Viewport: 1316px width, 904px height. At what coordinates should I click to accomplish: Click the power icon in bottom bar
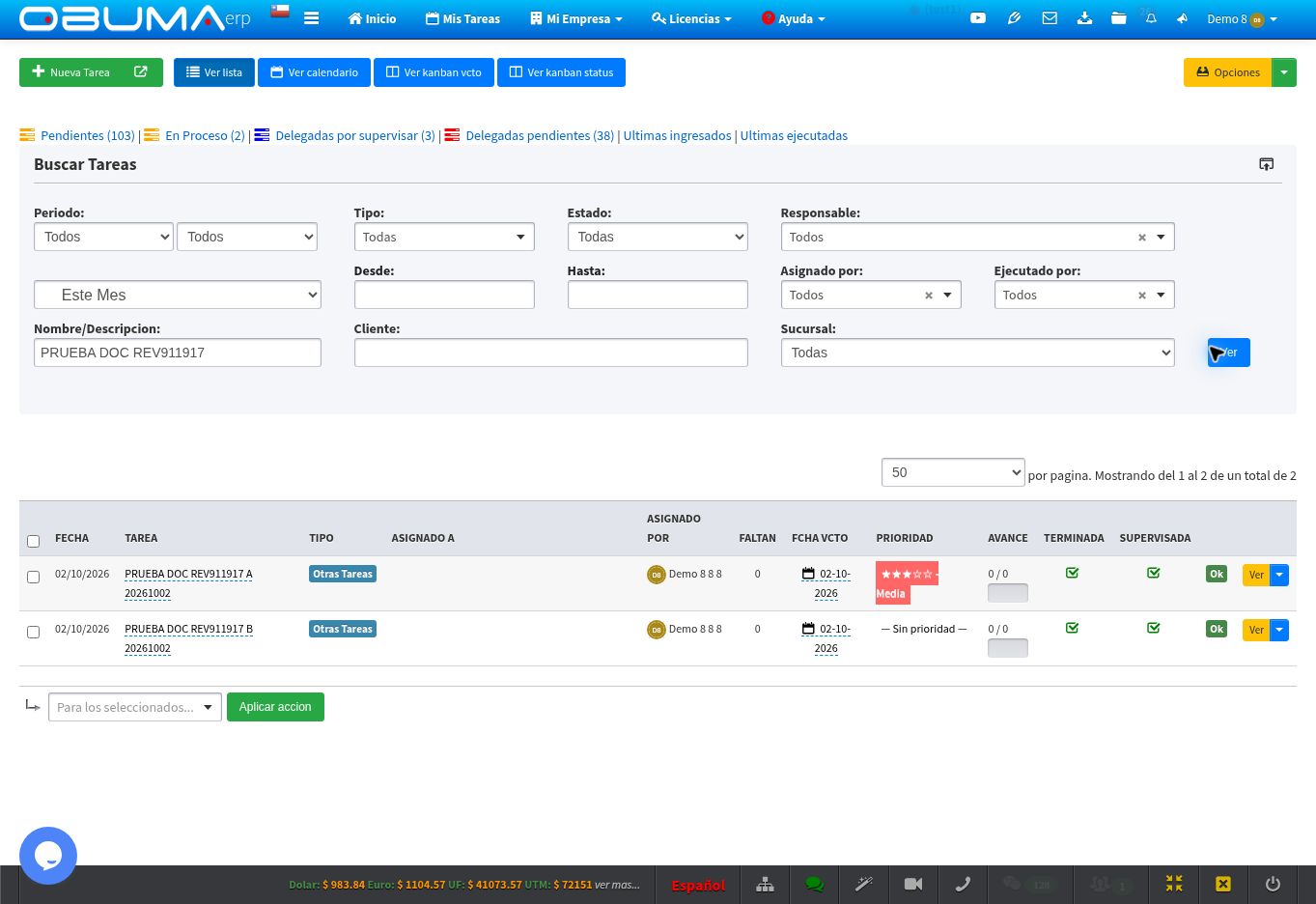(1273, 885)
